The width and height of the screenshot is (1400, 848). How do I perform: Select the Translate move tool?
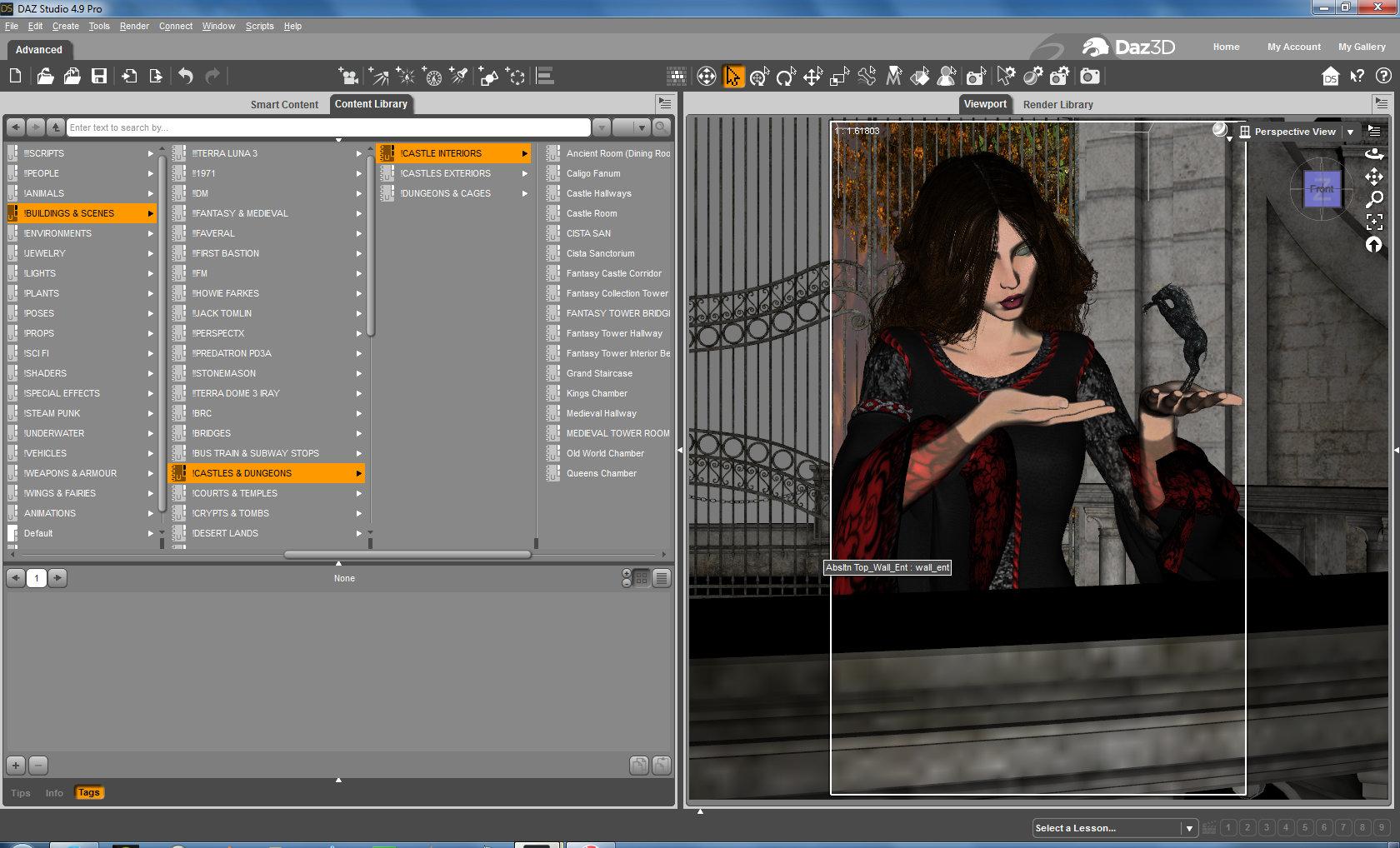[x=812, y=77]
